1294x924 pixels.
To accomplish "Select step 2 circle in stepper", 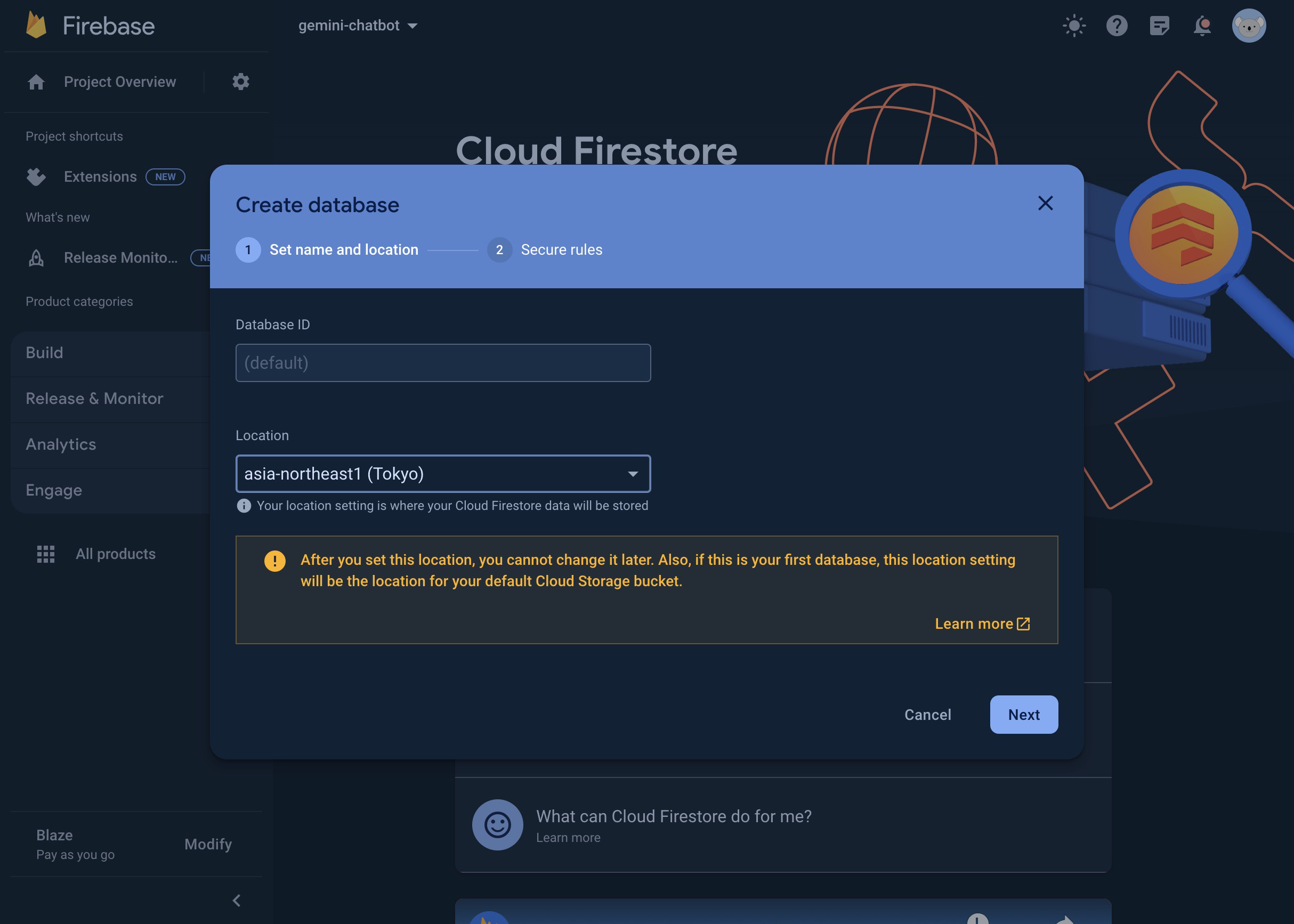I will [499, 250].
